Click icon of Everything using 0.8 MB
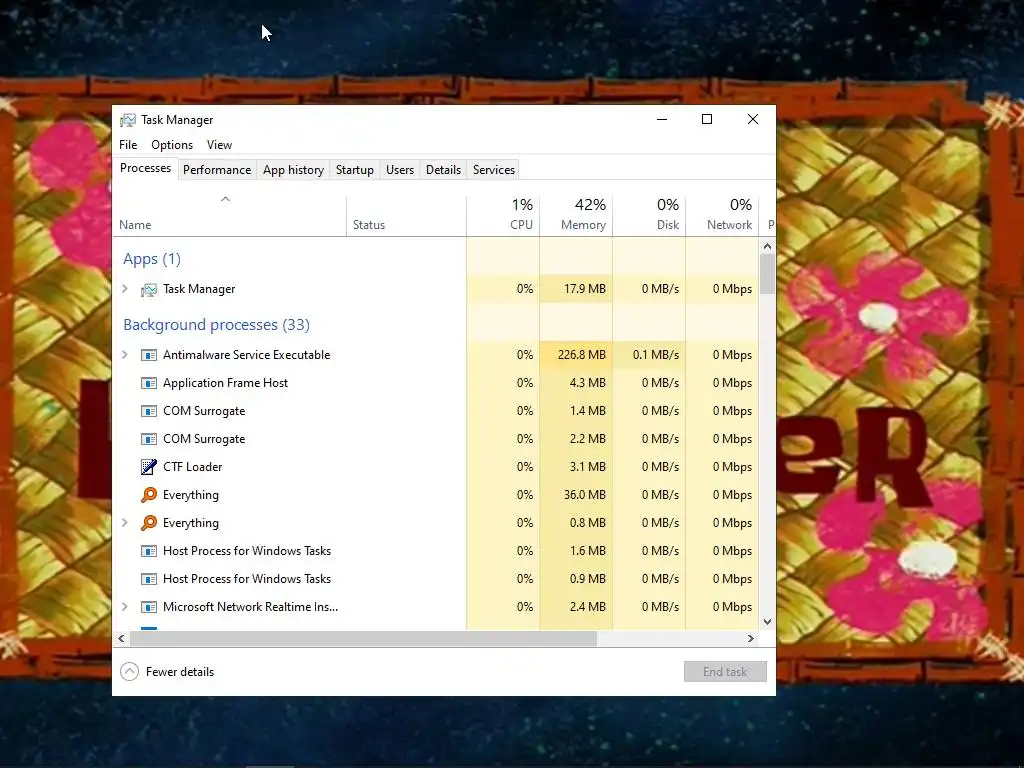The height and width of the screenshot is (768, 1024). [149, 523]
